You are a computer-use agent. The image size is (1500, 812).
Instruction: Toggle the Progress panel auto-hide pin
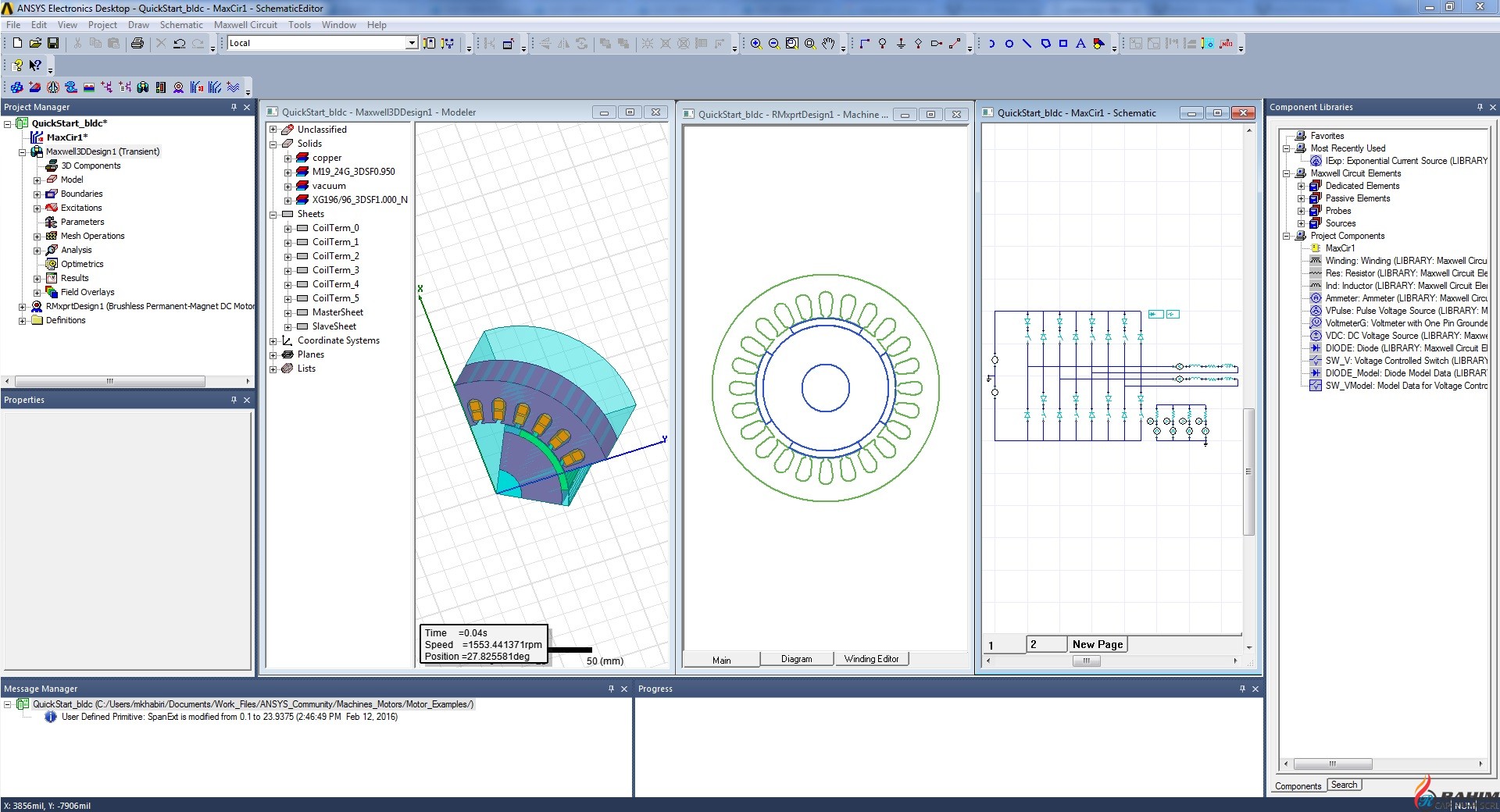(1242, 689)
